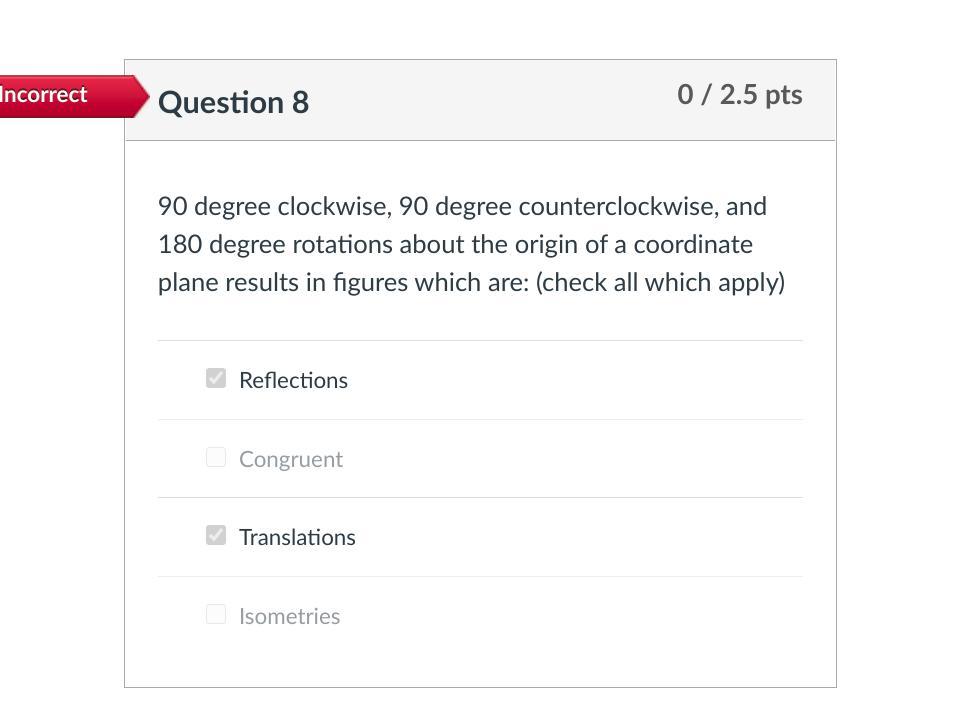Click the 0 / 2.5 pts score
The height and width of the screenshot is (716, 974).
point(739,94)
